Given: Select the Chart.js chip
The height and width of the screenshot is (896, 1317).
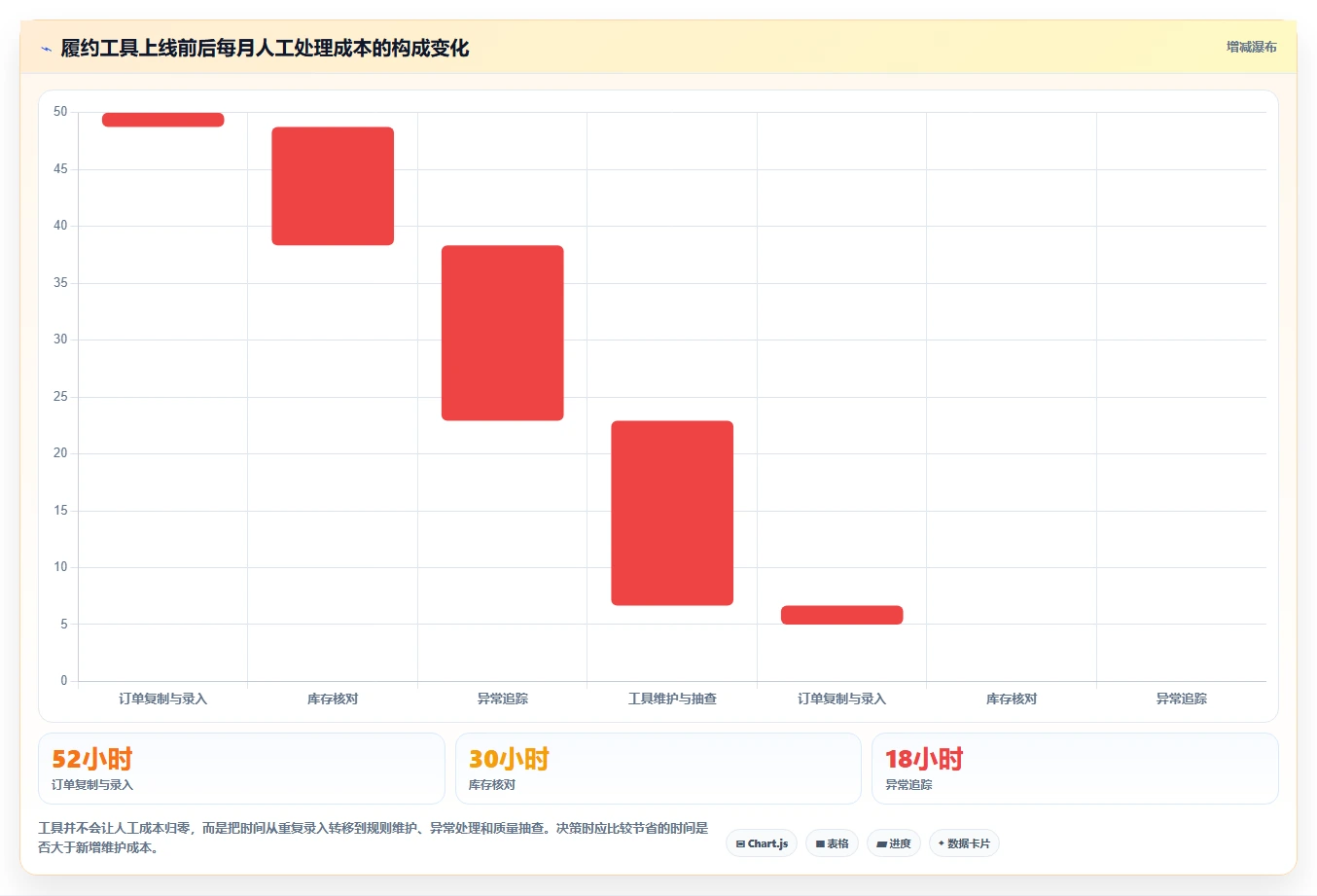Looking at the screenshot, I should (x=762, y=843).
